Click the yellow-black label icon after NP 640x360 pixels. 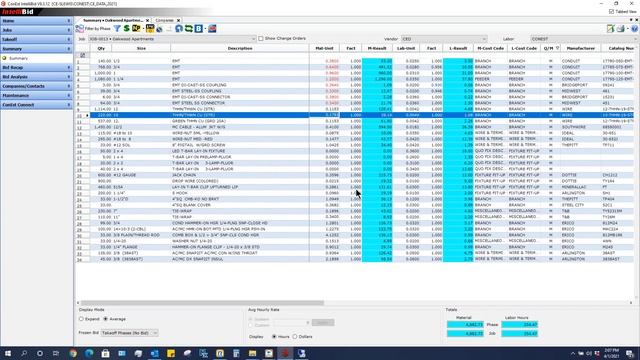tap(150, 29)
